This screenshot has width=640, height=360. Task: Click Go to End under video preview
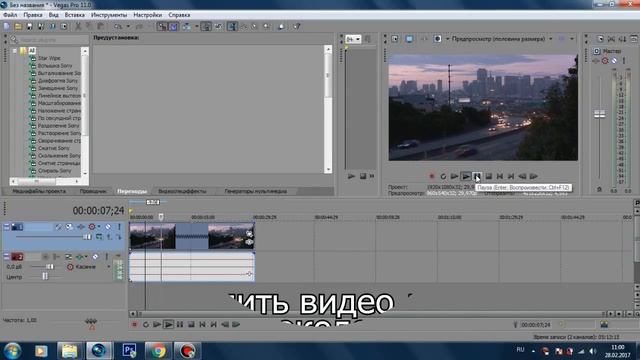[x=511, y=176]
